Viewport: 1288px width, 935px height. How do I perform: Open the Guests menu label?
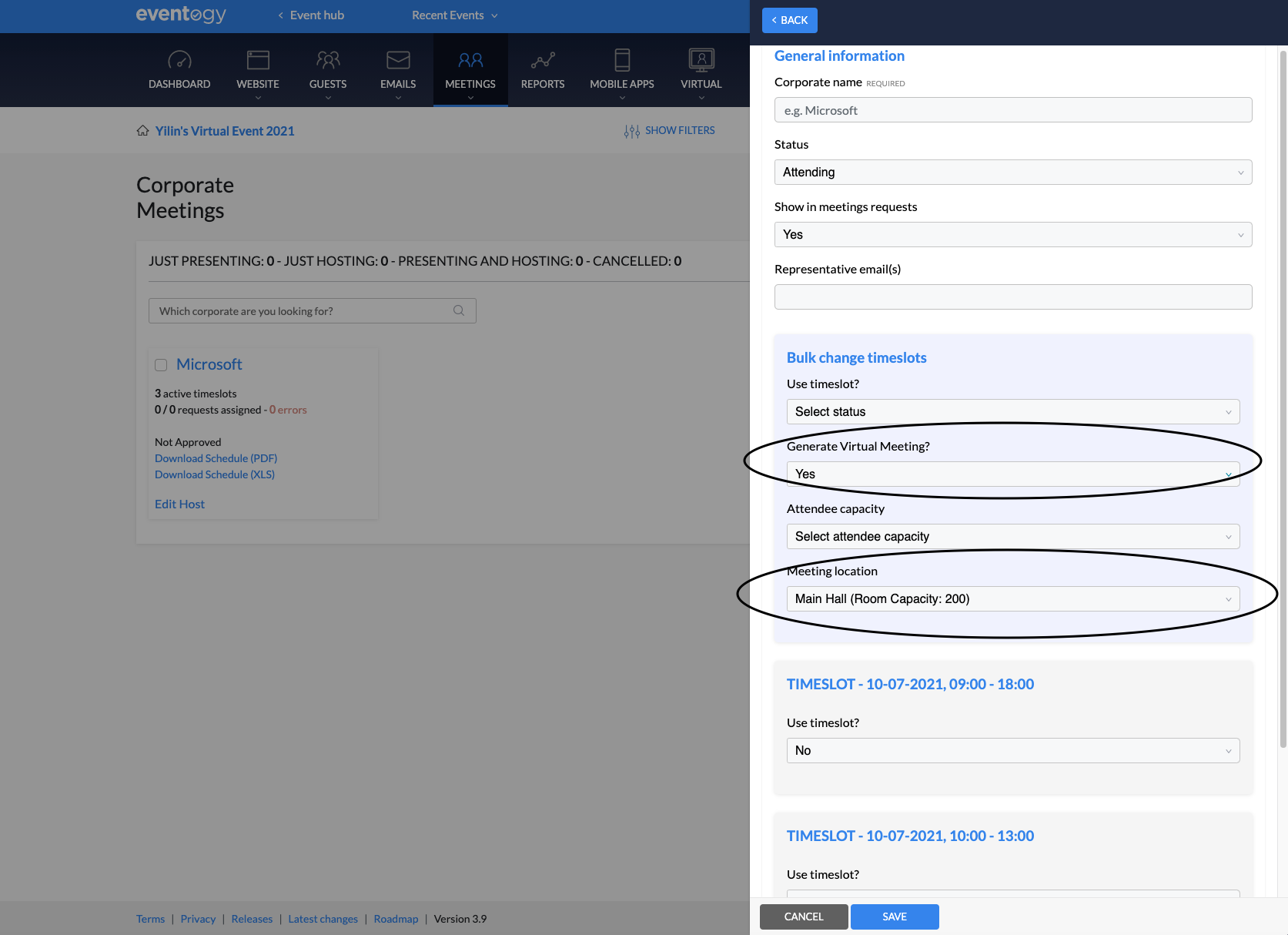(328, 84)
